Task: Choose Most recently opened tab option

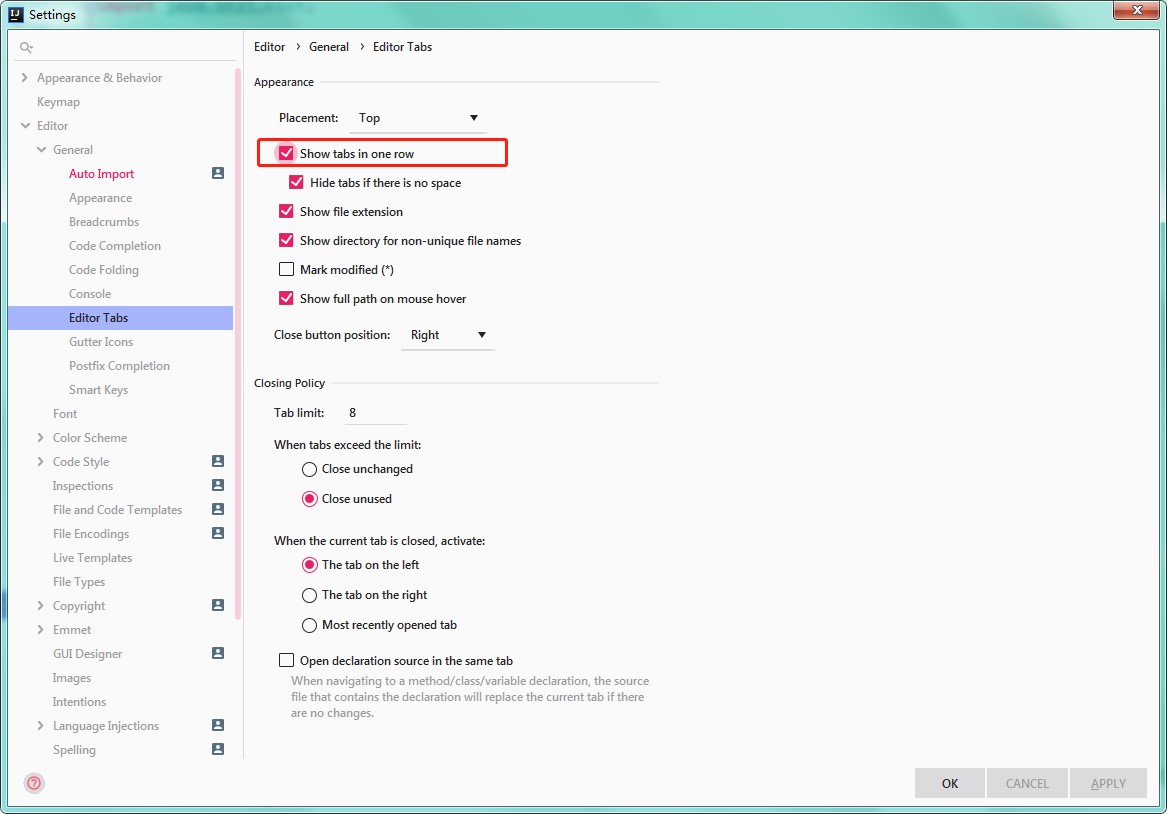Action: pos(310,626)
